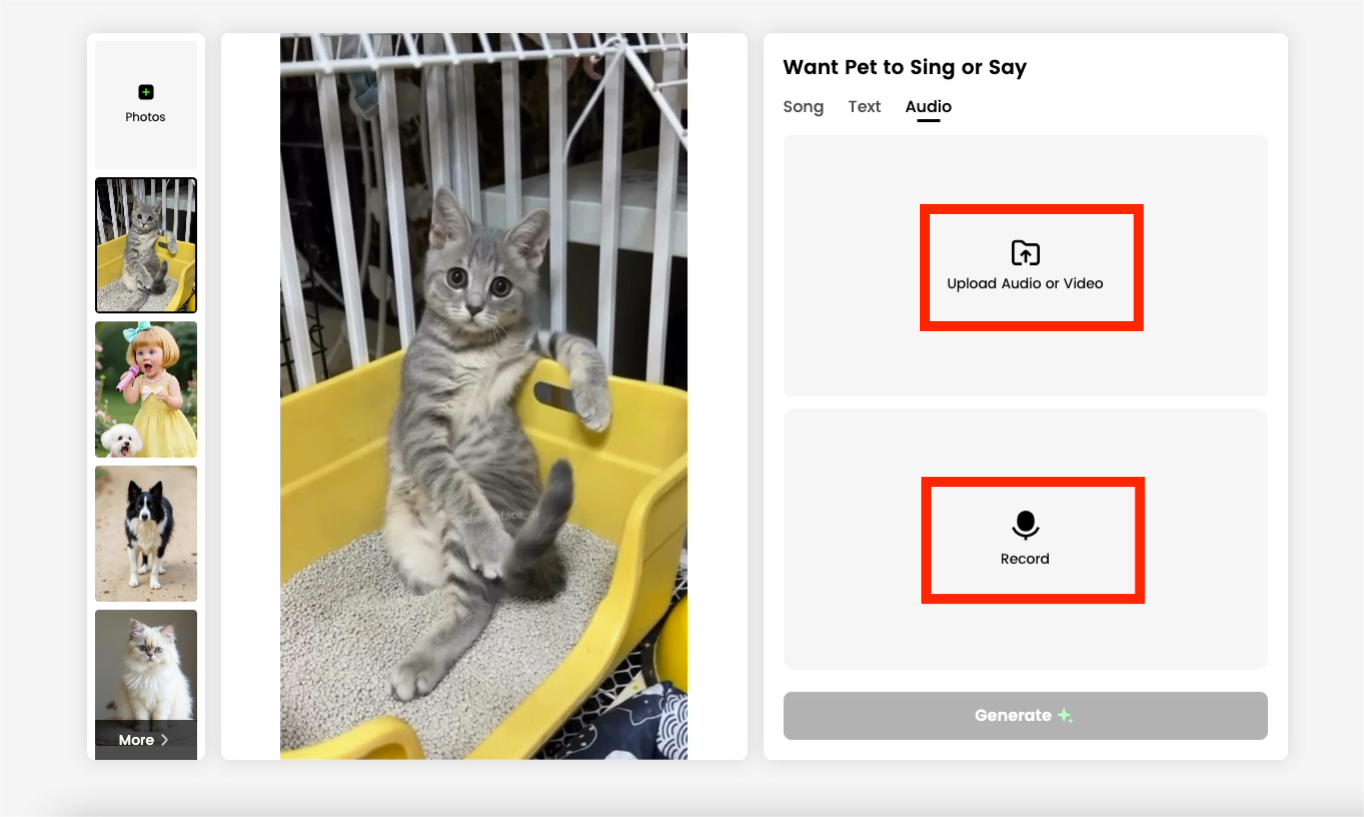Viewport: 1364px width, 817px height.
Task: Click the Want Pet to Sing or Say heading
Action: 905,67
